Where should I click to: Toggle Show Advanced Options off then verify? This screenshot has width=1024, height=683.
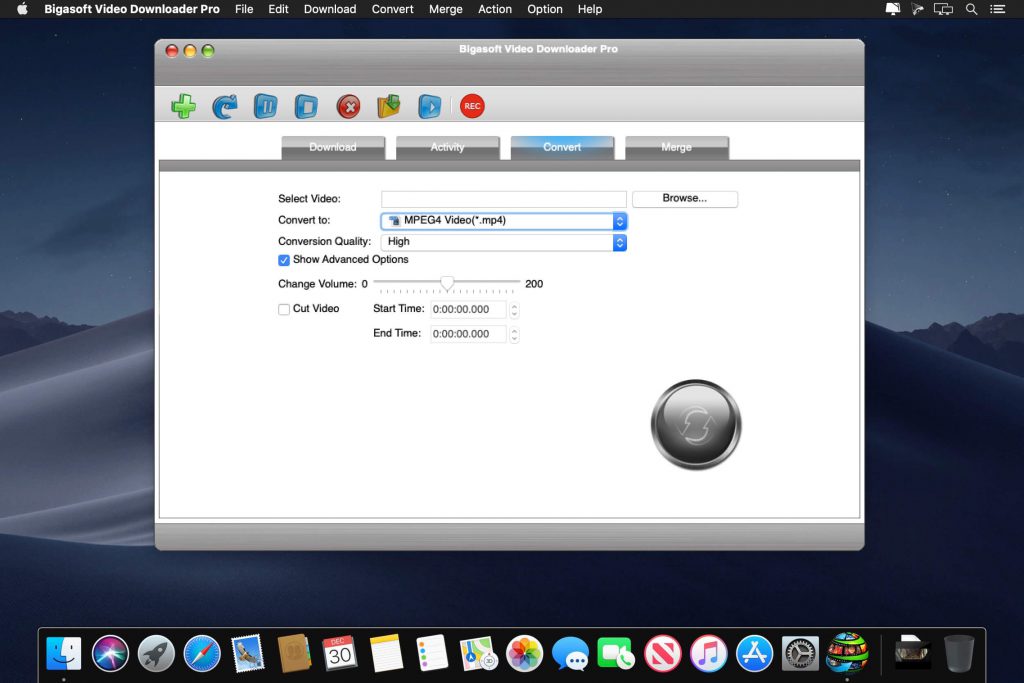(x=284, y=259)
